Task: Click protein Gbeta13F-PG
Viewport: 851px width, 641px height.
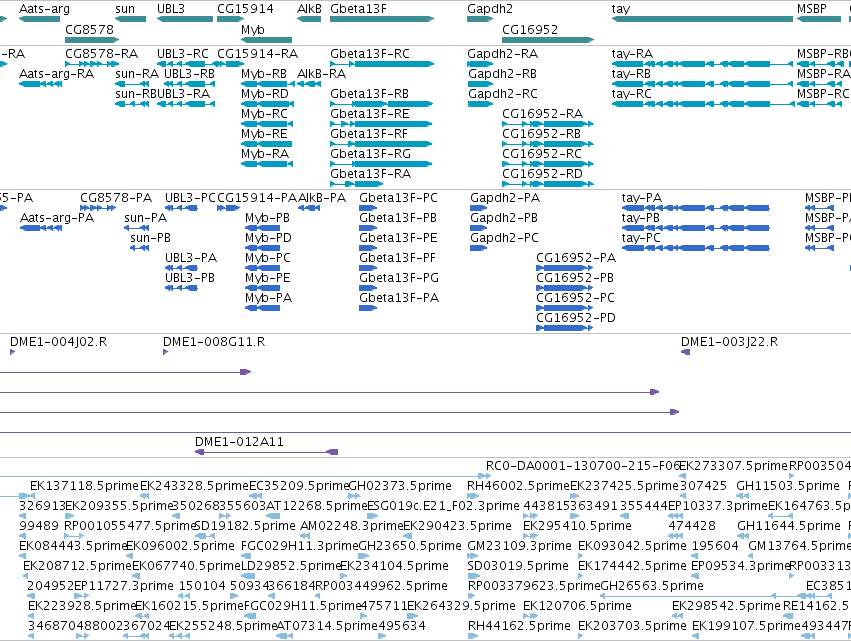Action: coord(399,278)
